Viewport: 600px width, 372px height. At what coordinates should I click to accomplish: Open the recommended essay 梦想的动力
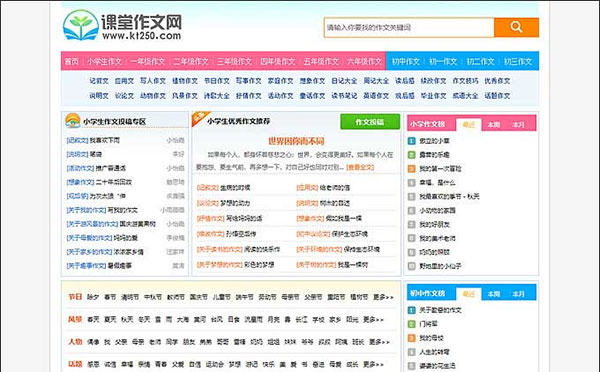point(235,203)
